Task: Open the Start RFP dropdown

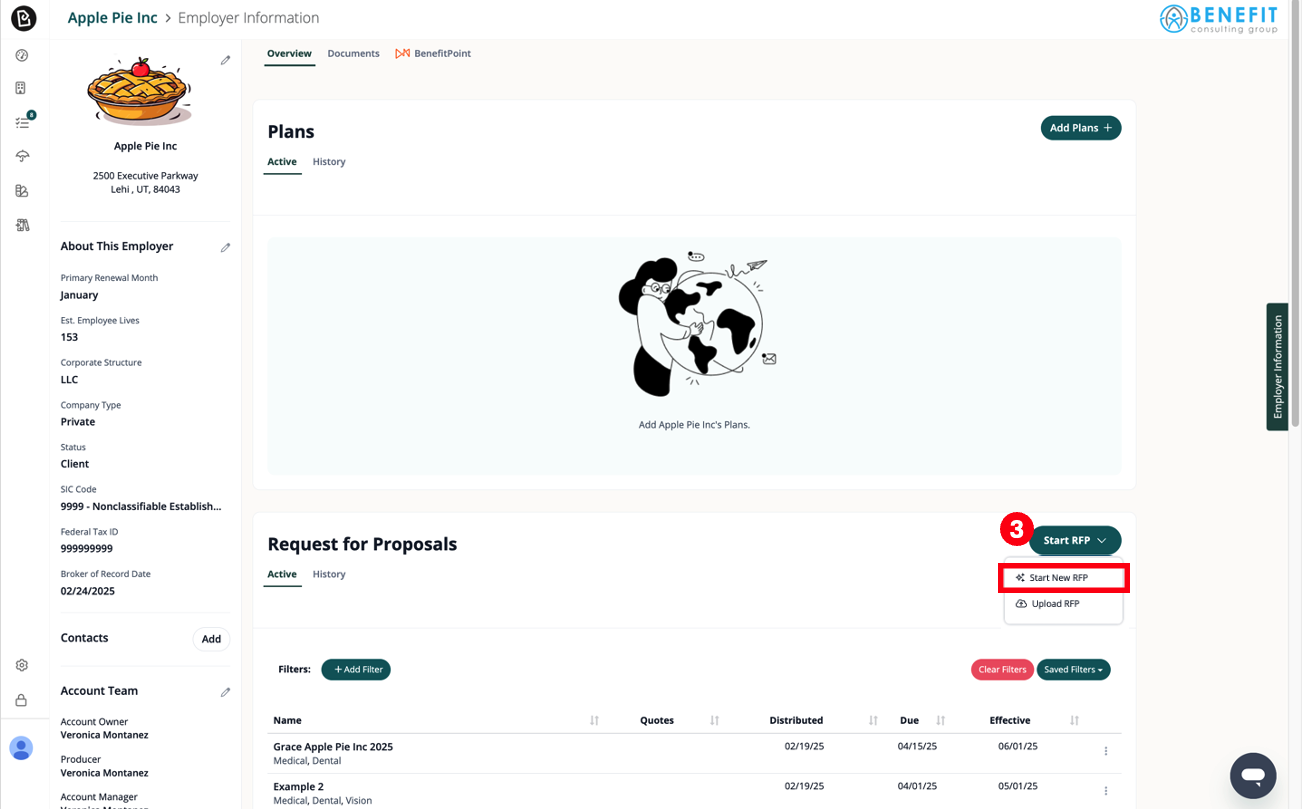Action: tap(1073, 540)
